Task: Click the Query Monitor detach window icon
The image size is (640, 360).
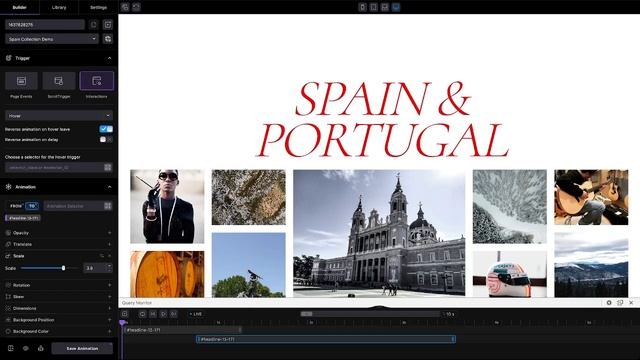Action: tap(620, 303)
